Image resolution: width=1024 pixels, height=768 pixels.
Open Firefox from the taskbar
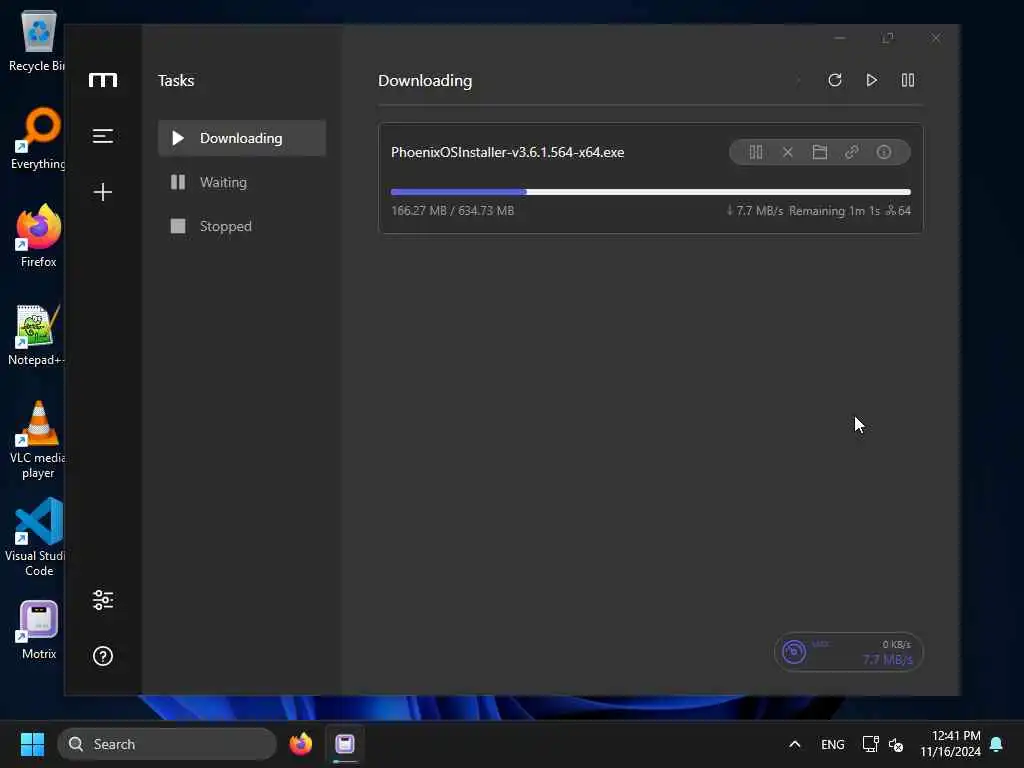(300, 744)
